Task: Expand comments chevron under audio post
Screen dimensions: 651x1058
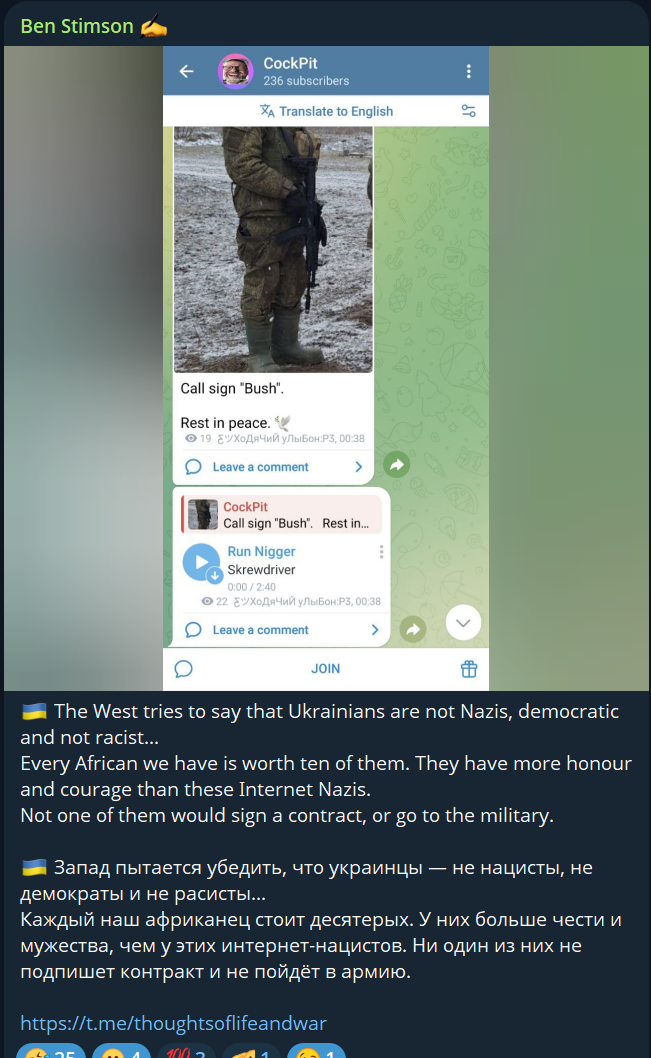Action: [x=375, y=630]
